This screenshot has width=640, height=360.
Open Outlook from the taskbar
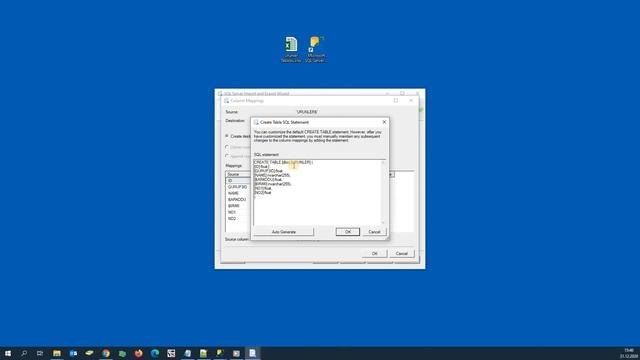pyautogui.click(x=73, y=353)
